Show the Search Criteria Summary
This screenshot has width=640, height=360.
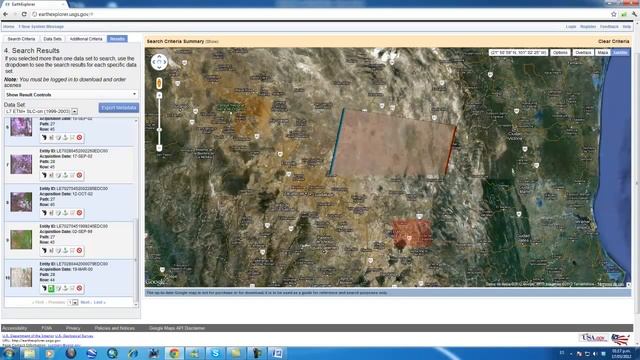pyautogui.click(x=212, y=42)
